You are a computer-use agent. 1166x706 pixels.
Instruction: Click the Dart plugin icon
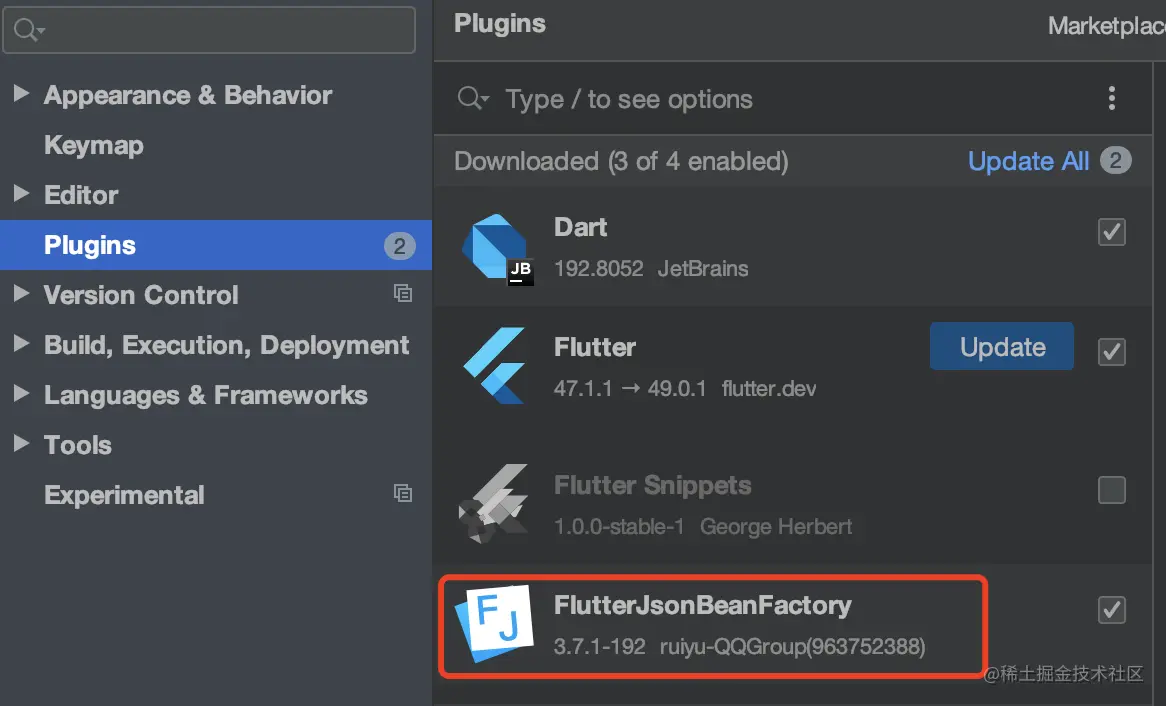497,249
